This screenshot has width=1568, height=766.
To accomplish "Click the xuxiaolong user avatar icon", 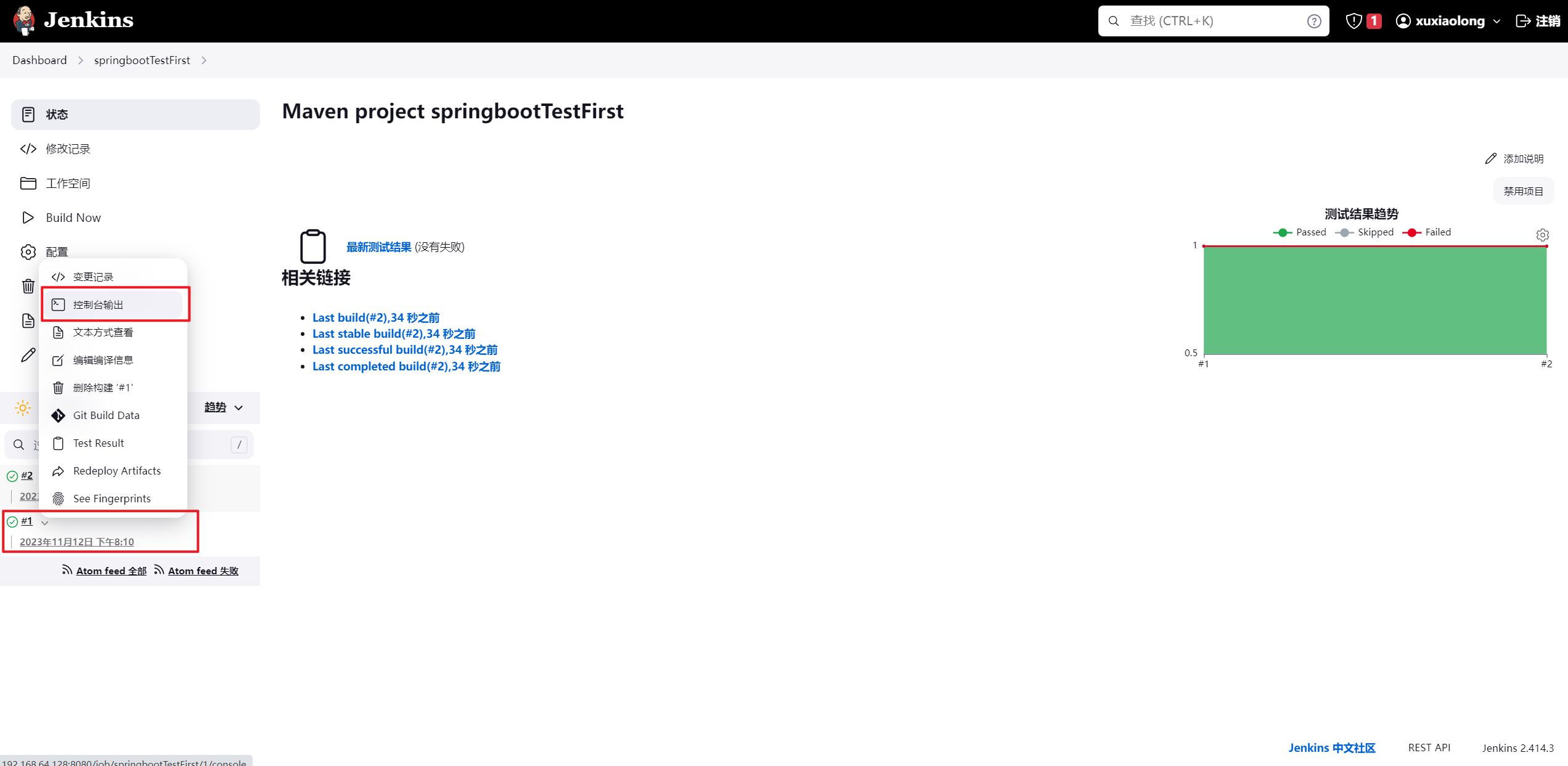I will tap(1403, 21).
